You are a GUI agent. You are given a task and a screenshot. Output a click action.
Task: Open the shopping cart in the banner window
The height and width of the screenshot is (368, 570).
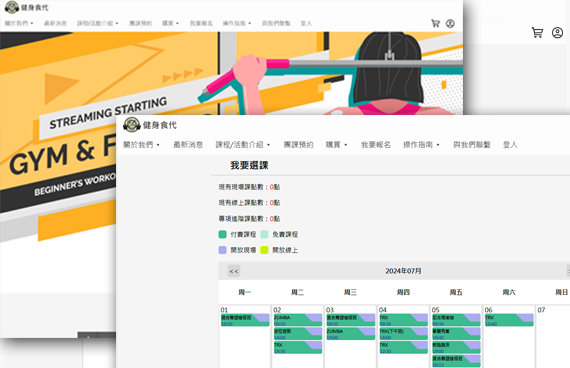click(x=435, y=24)
